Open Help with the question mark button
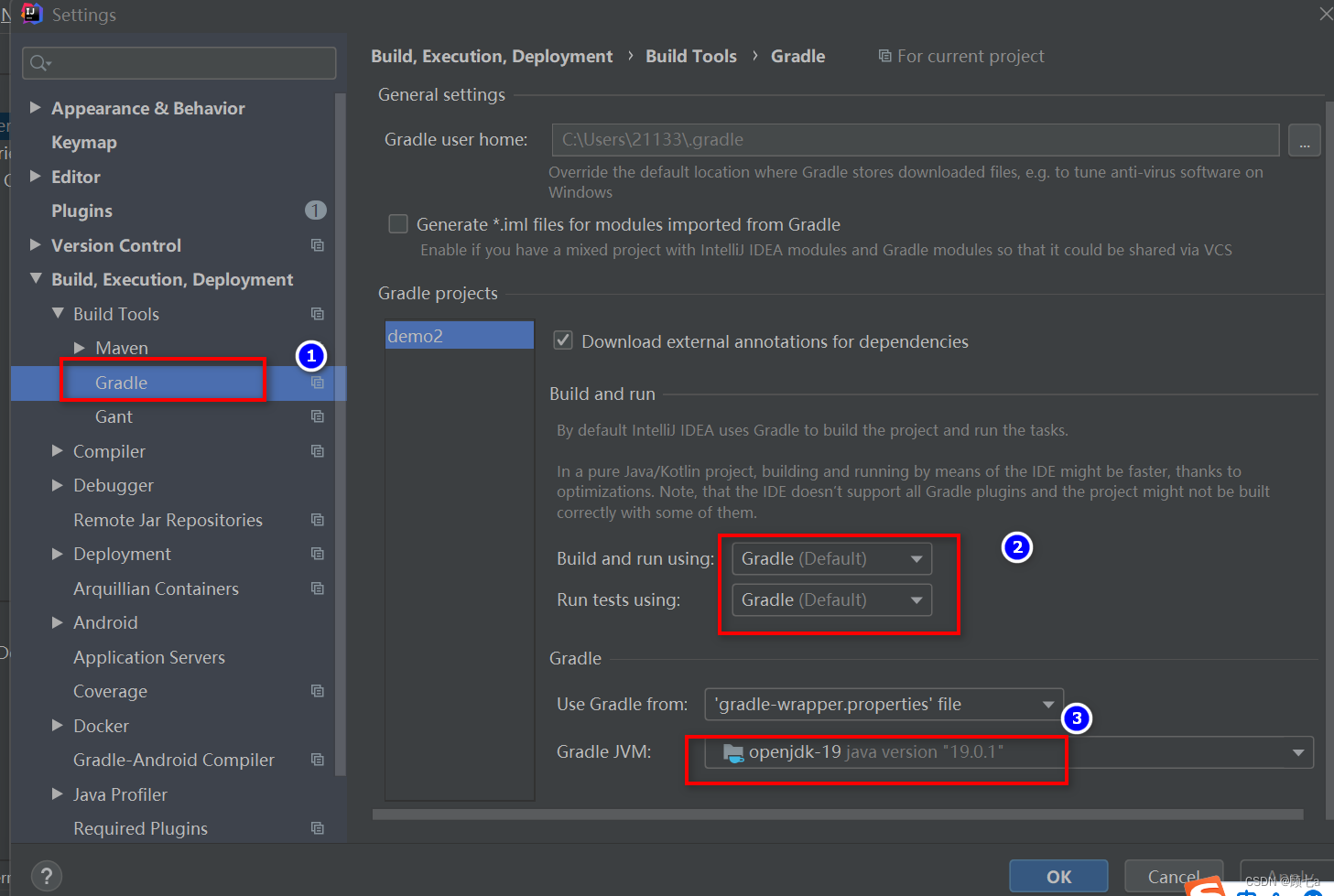Viewport: 1334px width, 896px height. point(47,876)
